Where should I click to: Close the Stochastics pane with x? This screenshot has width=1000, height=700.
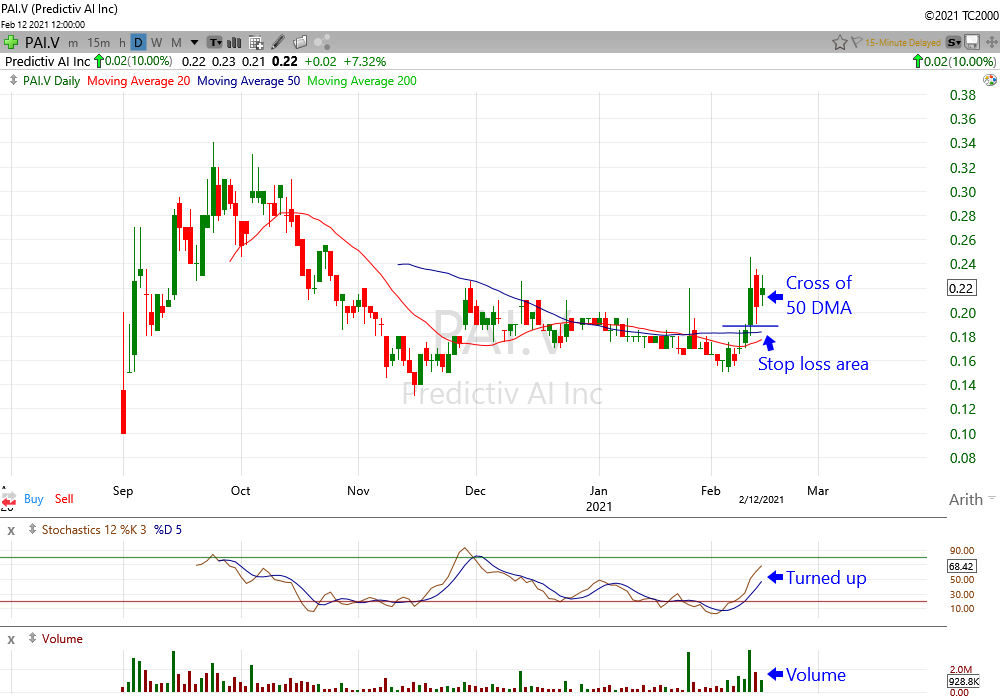coord(11,530)
